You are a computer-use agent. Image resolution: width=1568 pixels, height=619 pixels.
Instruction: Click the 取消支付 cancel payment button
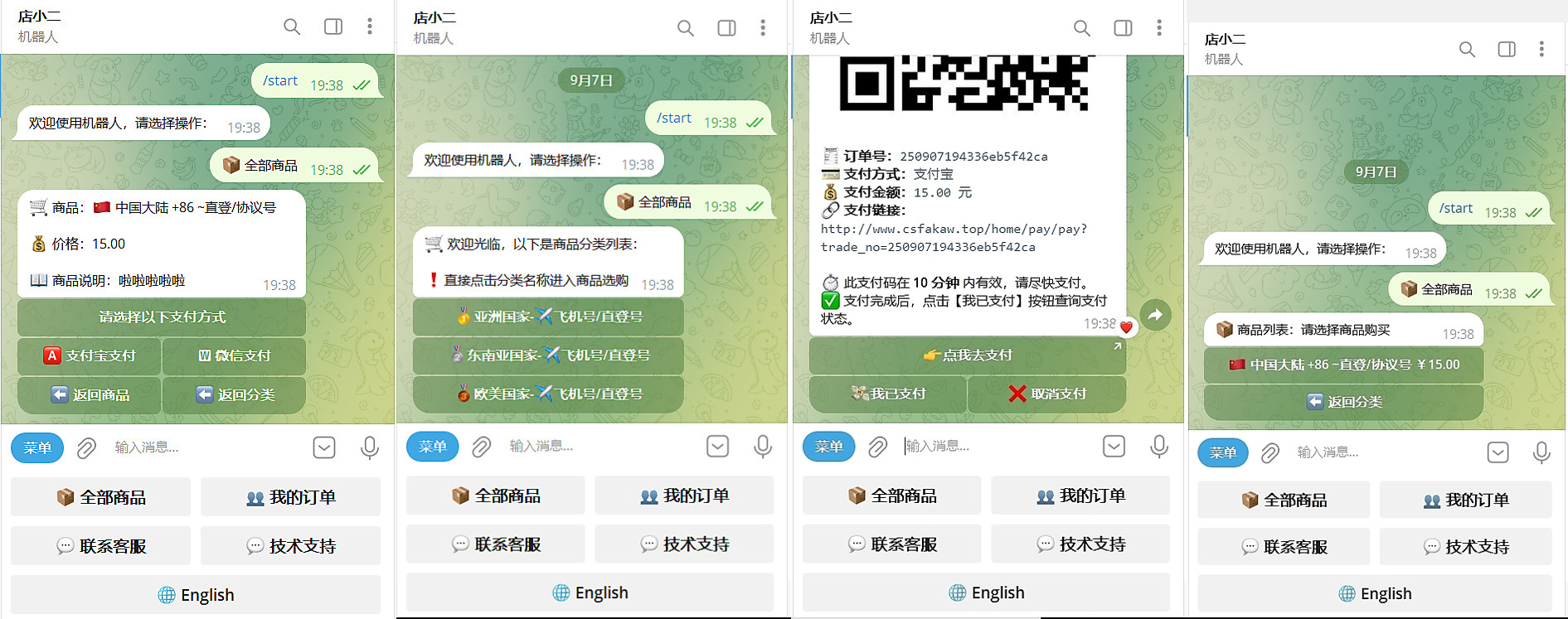coord(1046,394)
